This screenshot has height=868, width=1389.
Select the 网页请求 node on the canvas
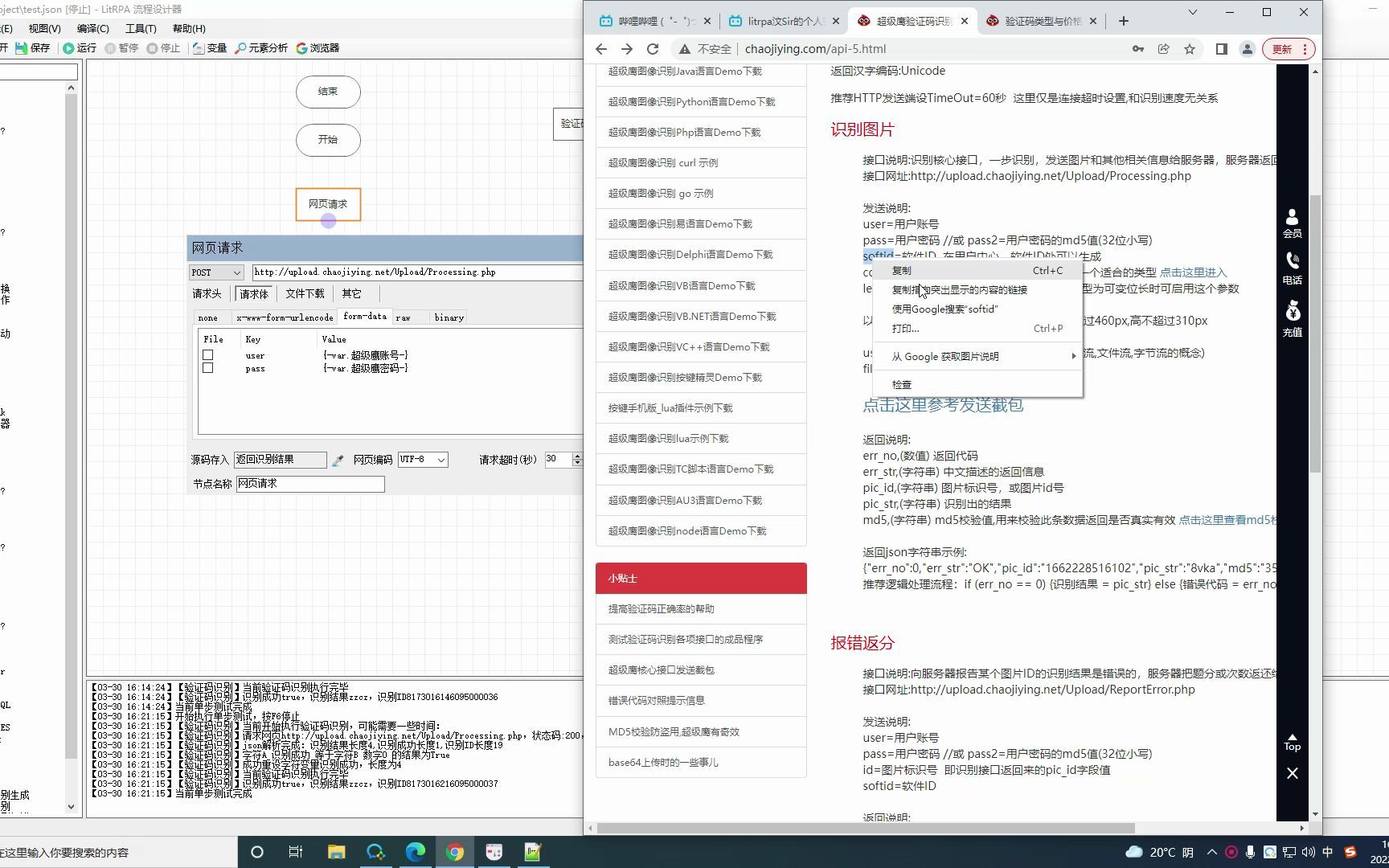[x=328, y=204]
